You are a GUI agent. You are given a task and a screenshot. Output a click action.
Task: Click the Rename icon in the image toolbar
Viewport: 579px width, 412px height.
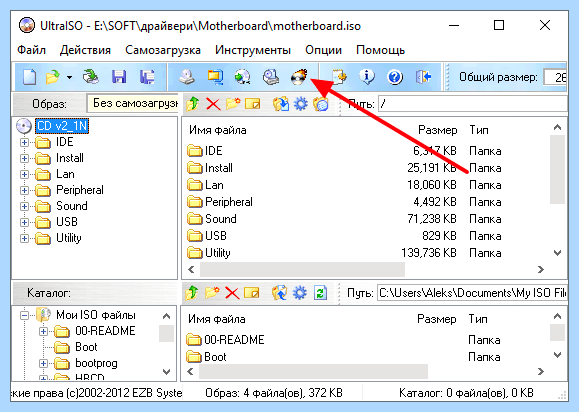point(253,104)
